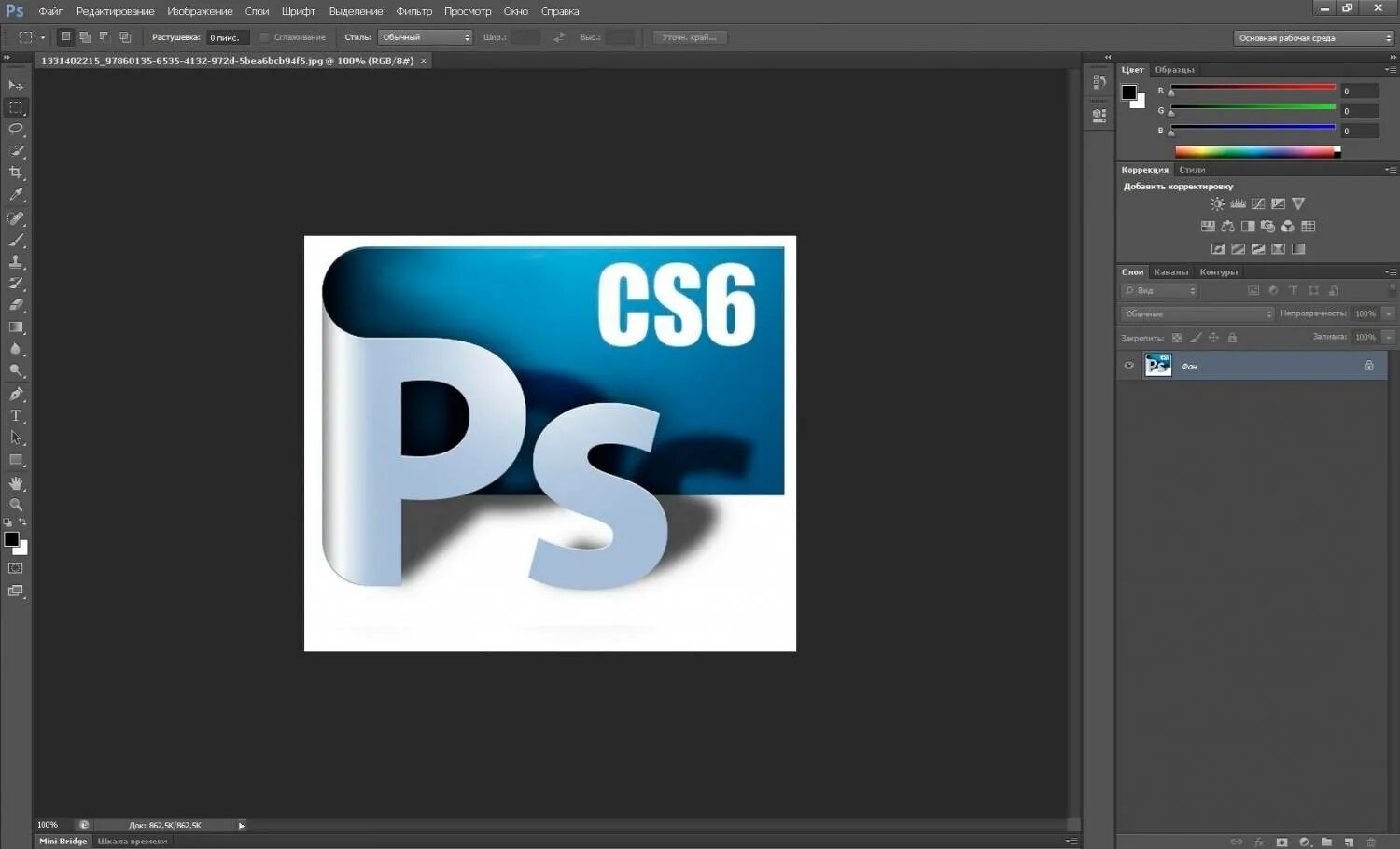Select the Pen tool

16,394
